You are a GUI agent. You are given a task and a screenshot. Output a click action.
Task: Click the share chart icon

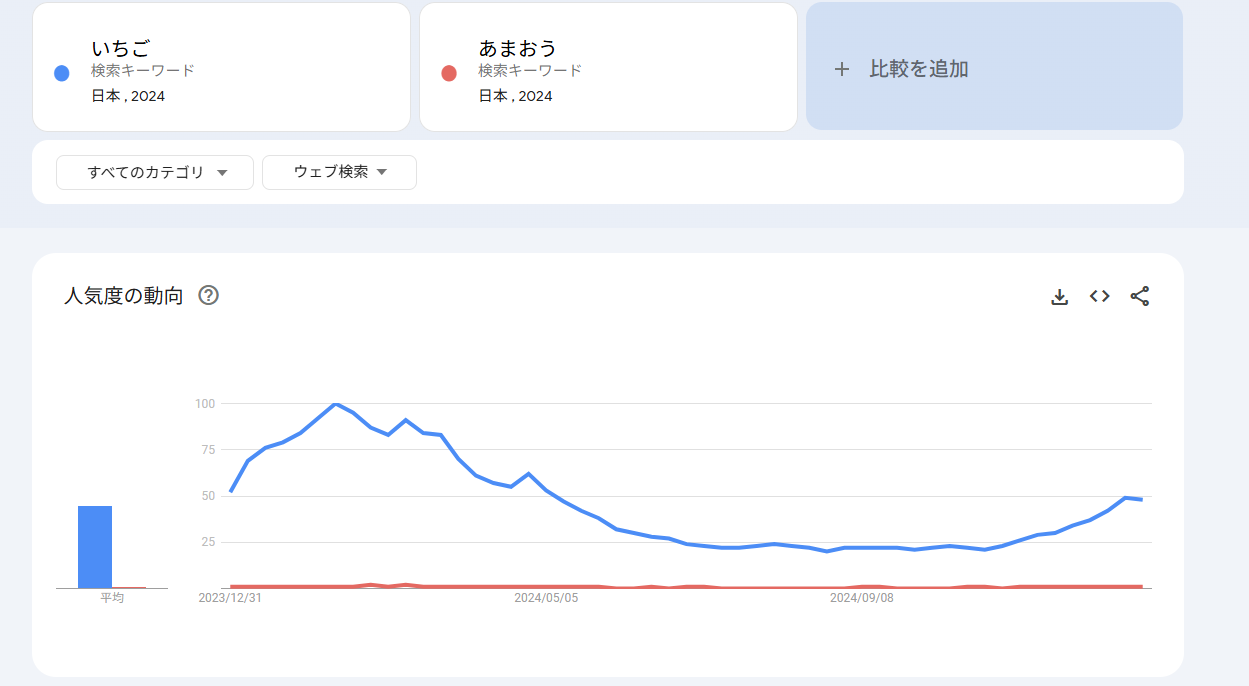coord(1140,296)
